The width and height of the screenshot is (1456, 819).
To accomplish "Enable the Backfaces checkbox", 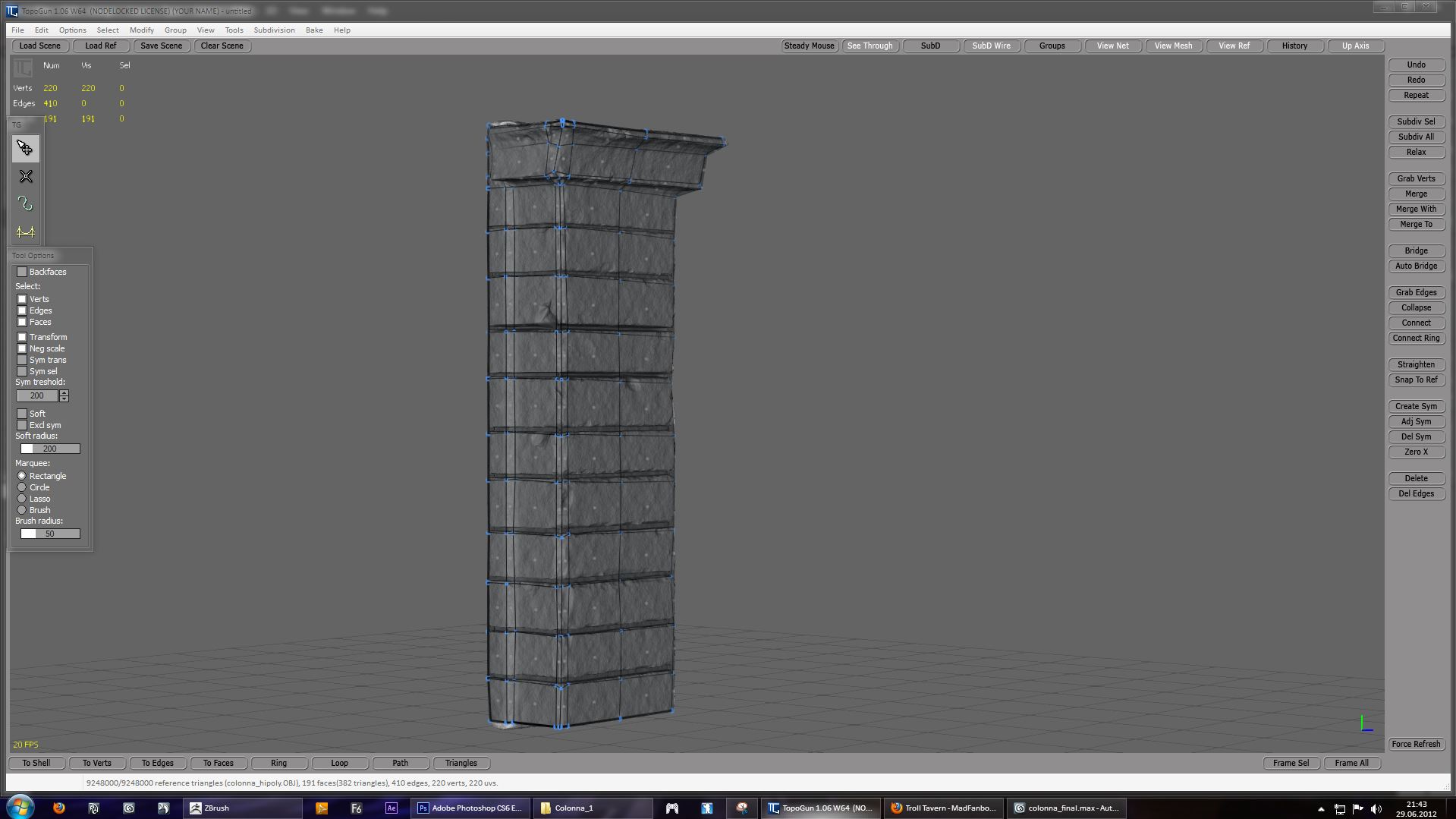I will coord(22,272).
